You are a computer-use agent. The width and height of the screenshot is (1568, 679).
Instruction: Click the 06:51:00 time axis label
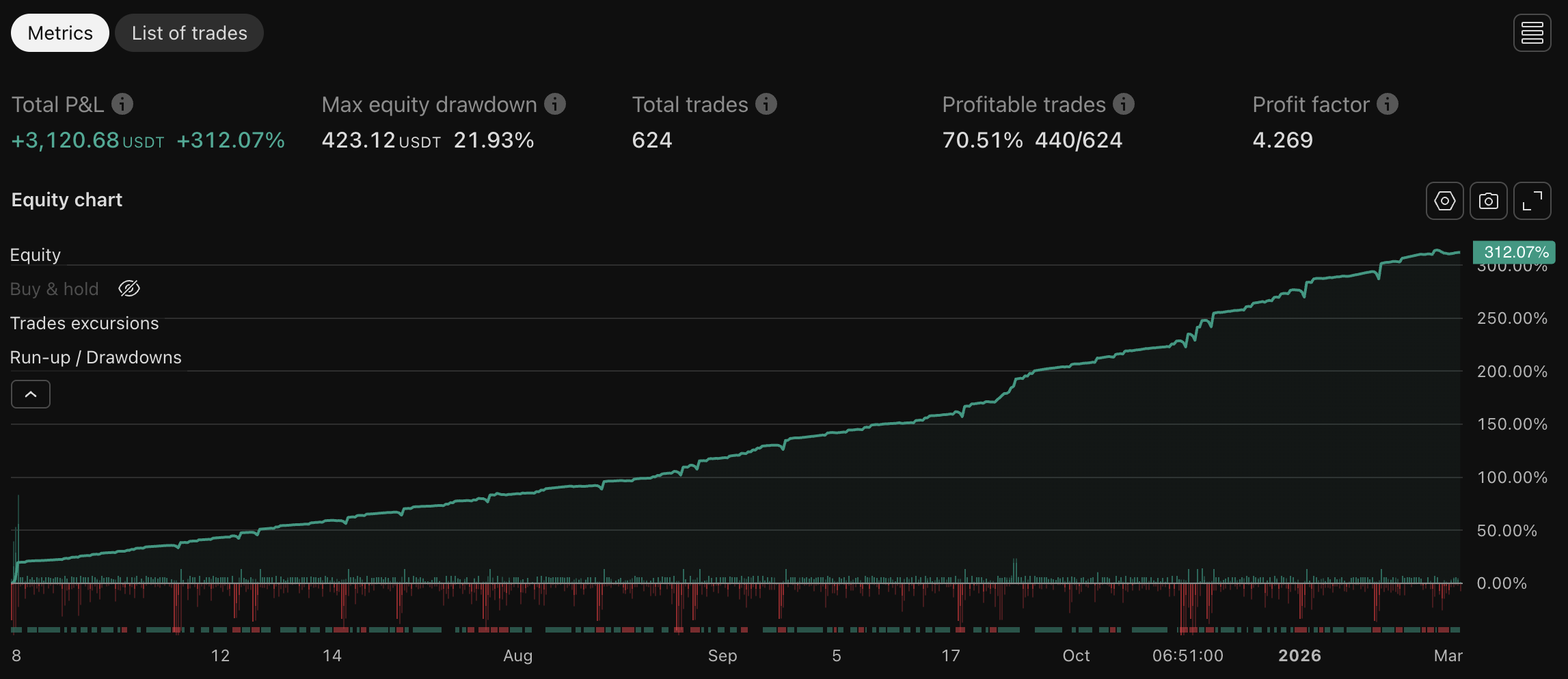coord(1188,656)
